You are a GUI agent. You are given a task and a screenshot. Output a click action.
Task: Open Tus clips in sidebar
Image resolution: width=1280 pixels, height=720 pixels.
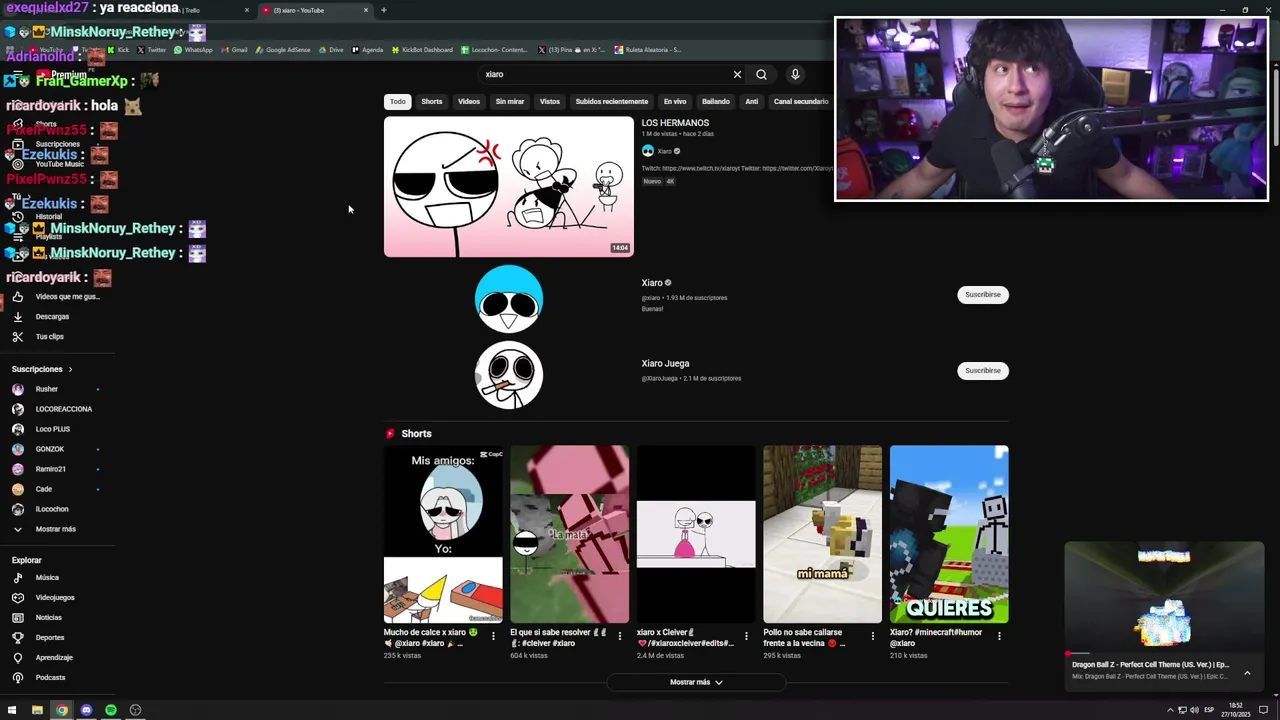49,337
